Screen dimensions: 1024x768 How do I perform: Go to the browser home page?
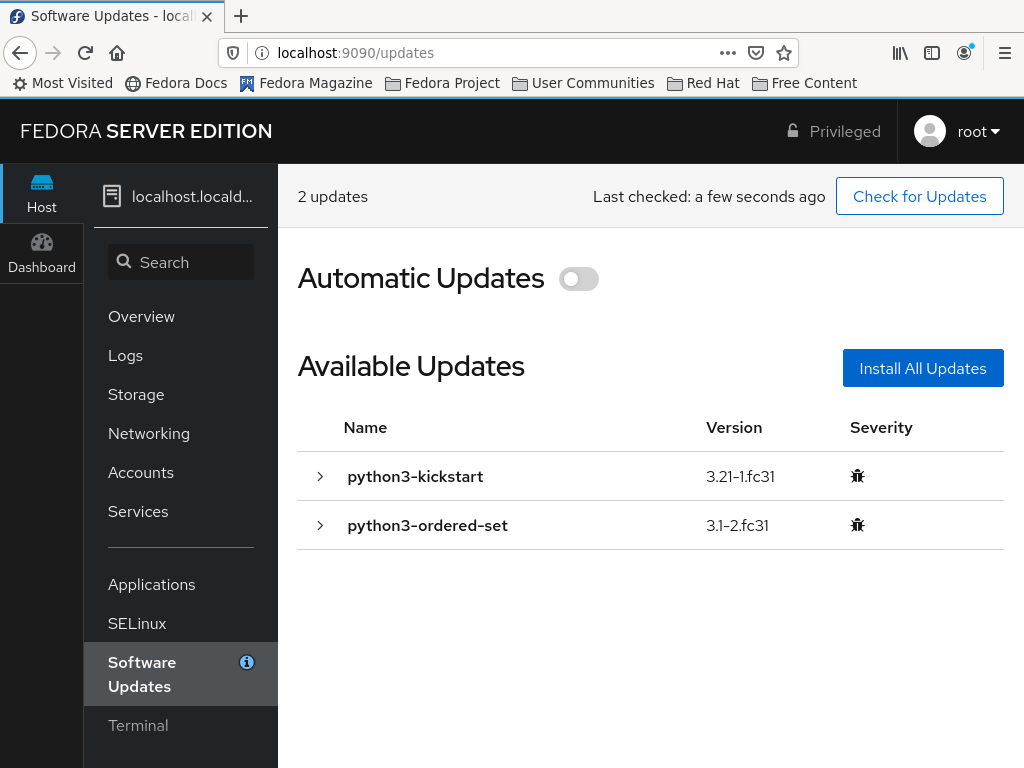(x=117, y=53)
